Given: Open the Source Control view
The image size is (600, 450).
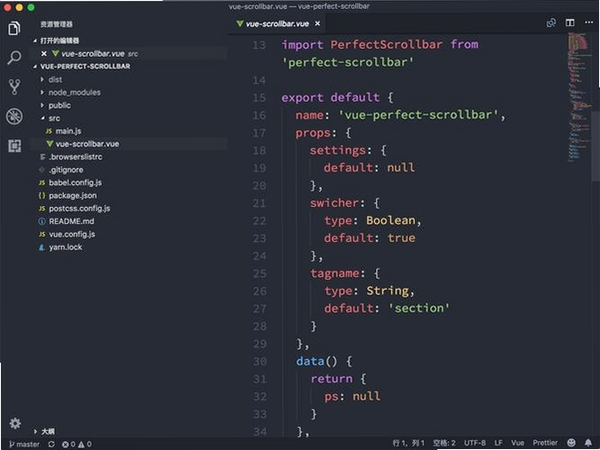Looking at the screenshot, I should click(x=14, y=87).
